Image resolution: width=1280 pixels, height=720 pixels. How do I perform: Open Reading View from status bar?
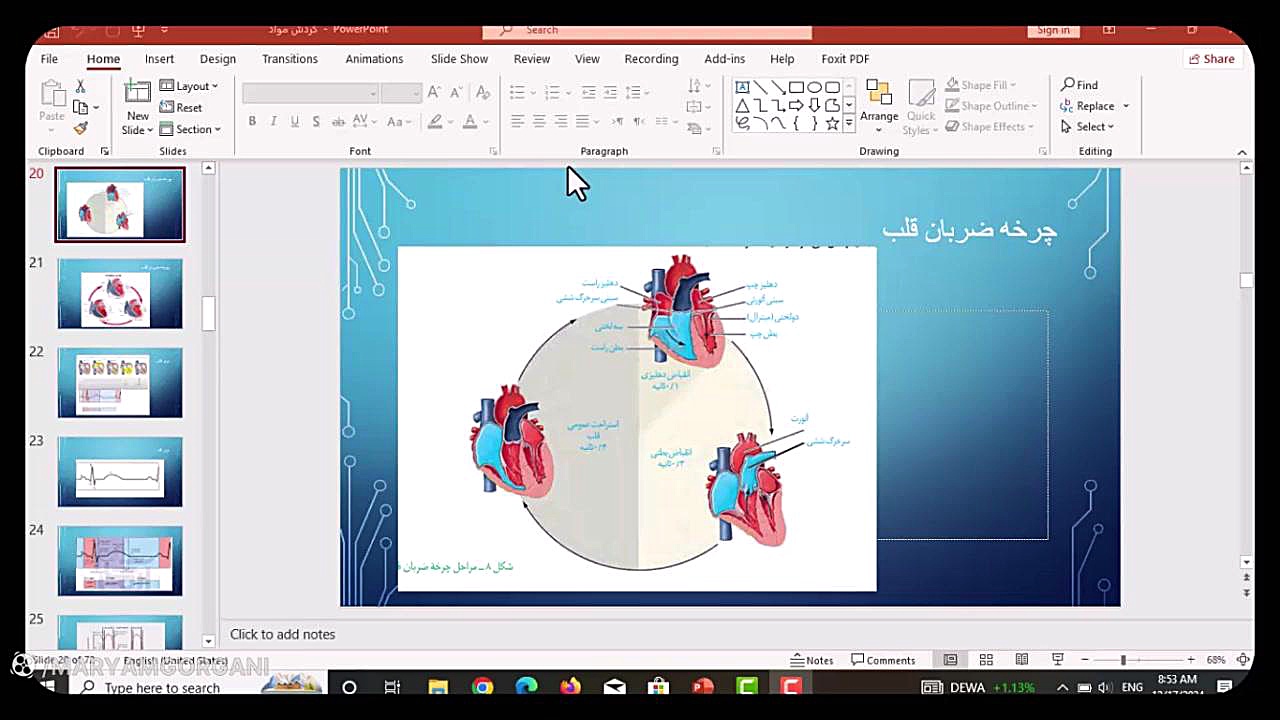point(1021,660)
